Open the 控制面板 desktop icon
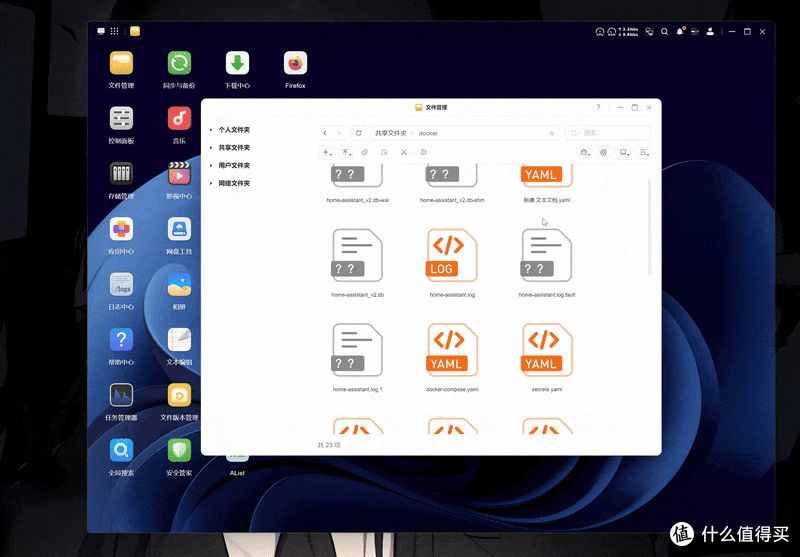Image resolution: width=800 pixels, height=557 pixels. 121,118
